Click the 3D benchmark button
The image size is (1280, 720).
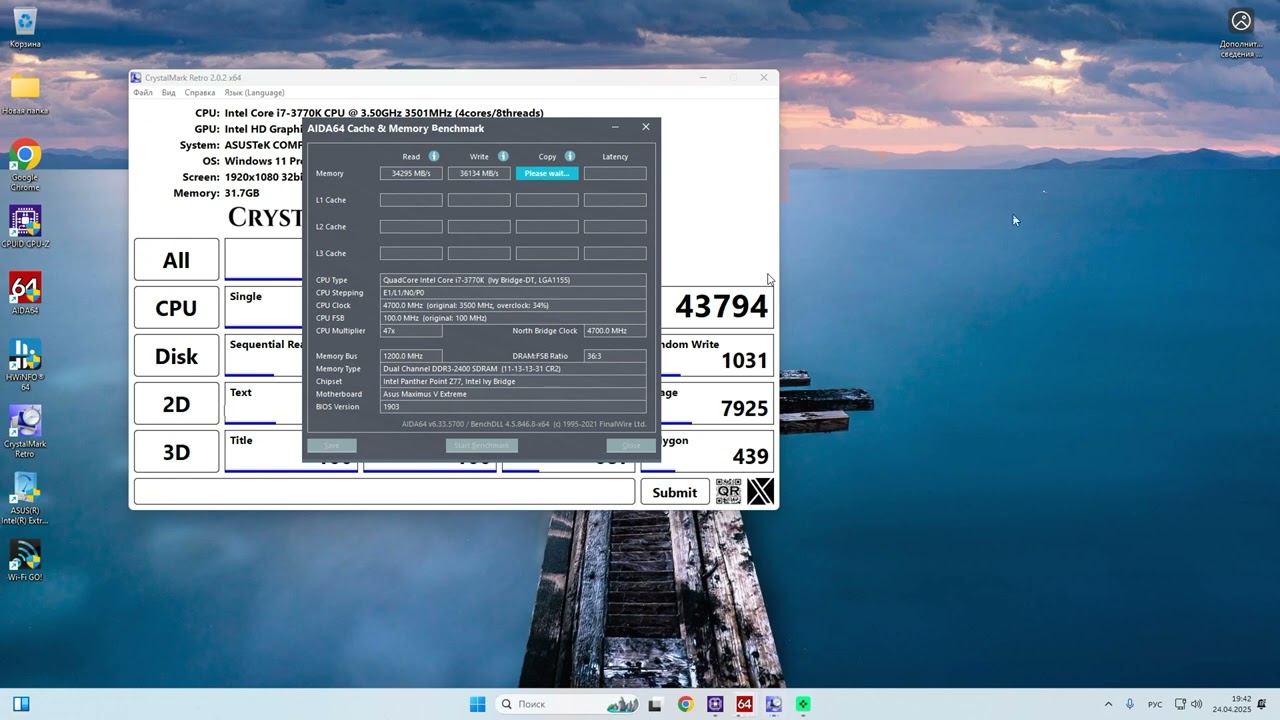(x=176, y=452)
